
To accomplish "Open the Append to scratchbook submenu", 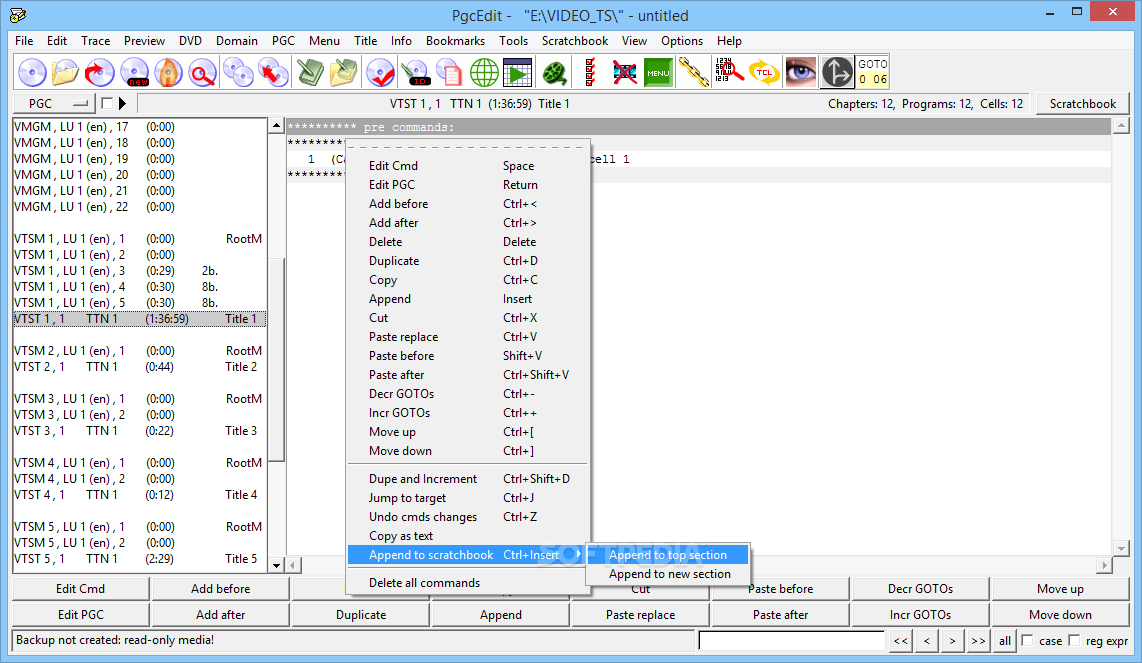I will pos(468,555).
